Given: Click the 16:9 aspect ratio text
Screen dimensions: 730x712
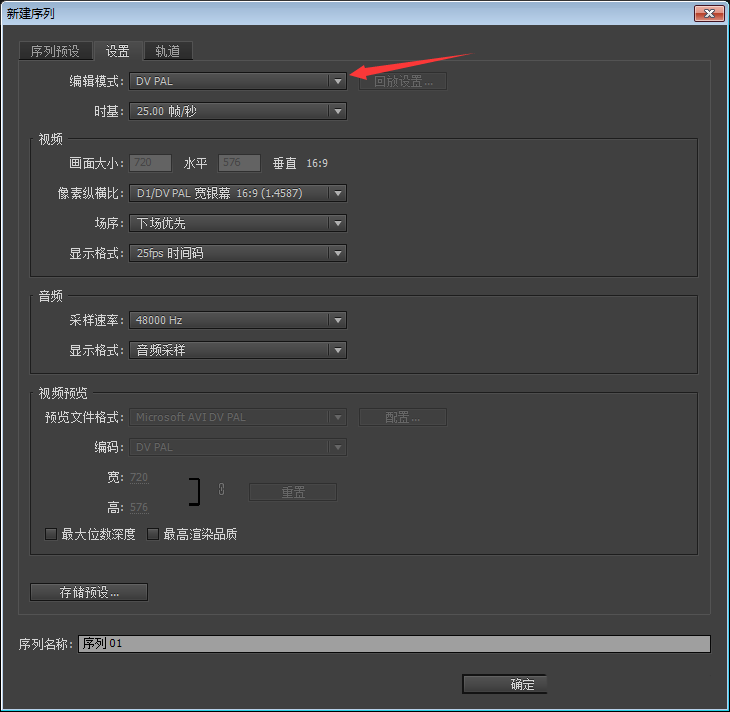Looking at the screenshot, I should click(x=317, y=163).
